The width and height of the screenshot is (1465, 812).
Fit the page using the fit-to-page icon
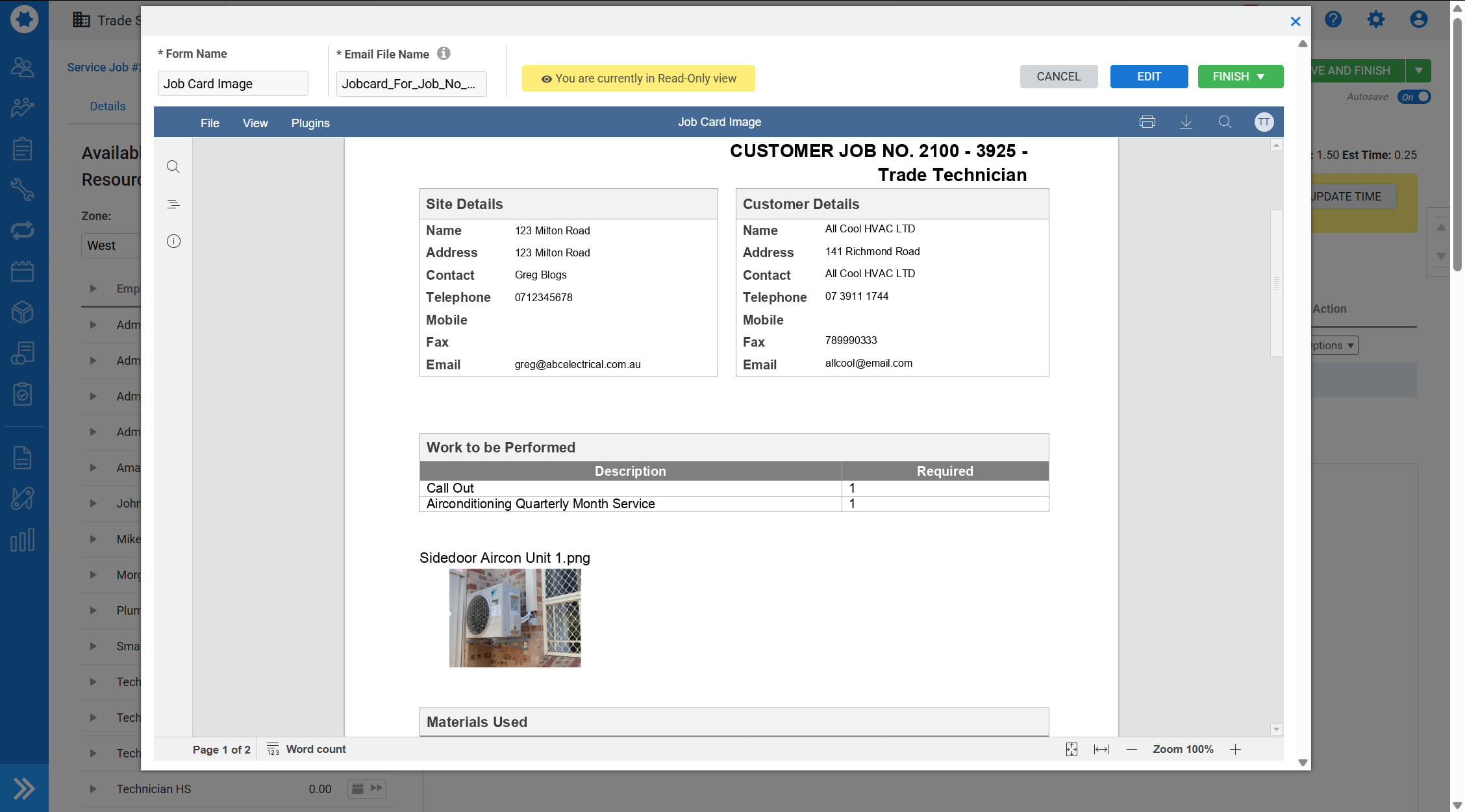(1071, 749)
